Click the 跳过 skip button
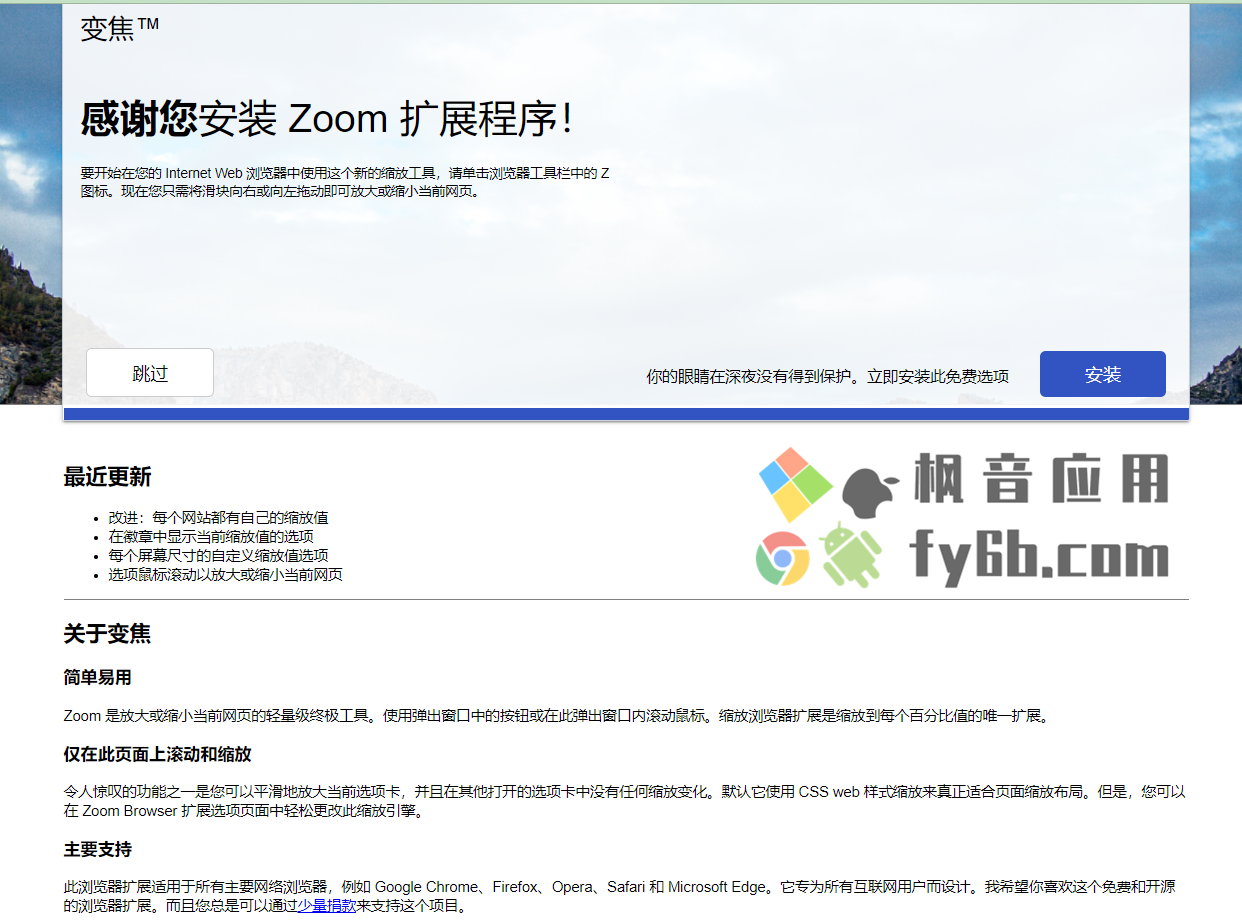The image size is (1242, 924). pos(150,373)
